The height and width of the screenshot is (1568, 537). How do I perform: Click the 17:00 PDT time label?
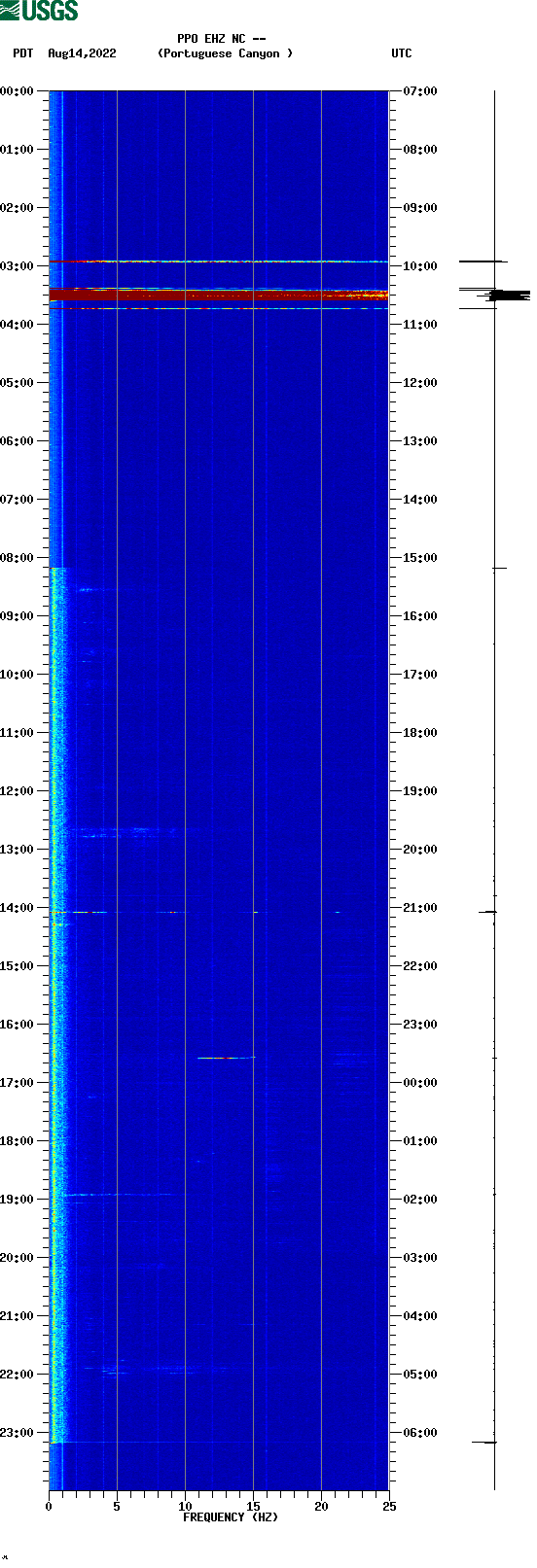[18, 1082]
